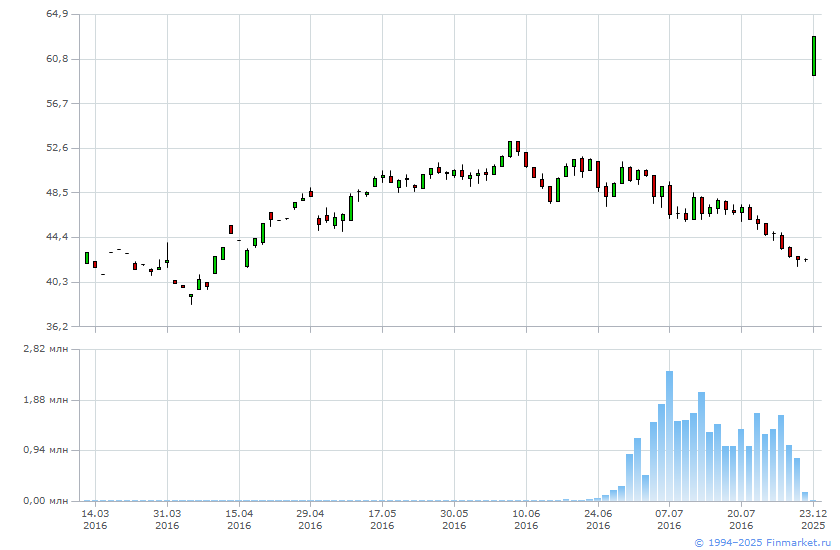This screenshot has width=840, height=550.
Task: Select the 31.03 2016 date marker
Action: [167, 518]
